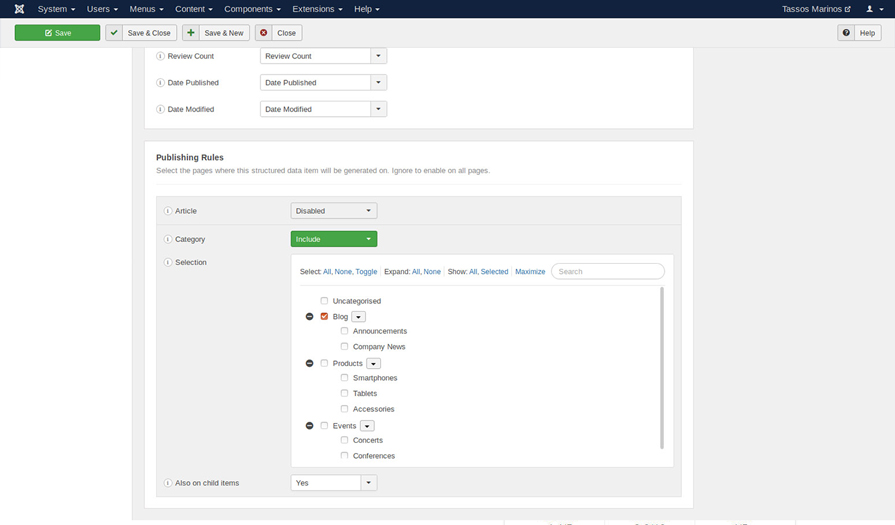Click the info icon next to Category
Viewport: 895px width, 525px height.
point(168,239)
